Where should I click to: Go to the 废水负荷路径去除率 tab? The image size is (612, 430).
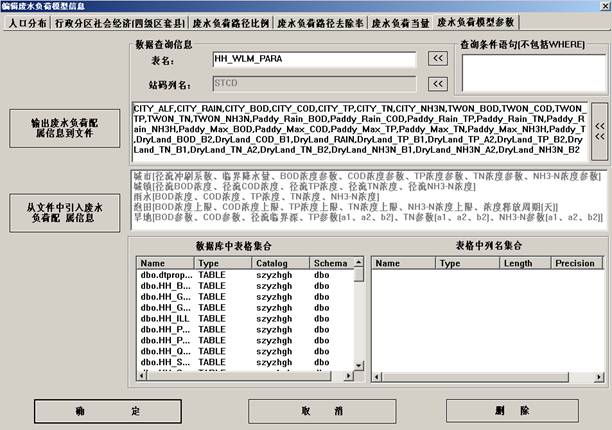point(322,21)
